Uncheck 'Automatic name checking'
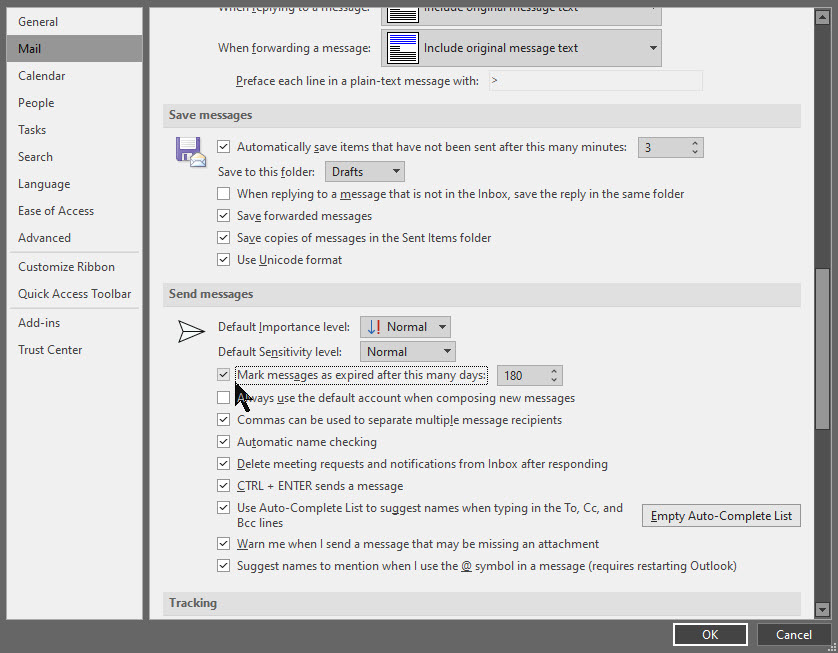This screenshot has width=838, height=653. [x=224, y=441]
